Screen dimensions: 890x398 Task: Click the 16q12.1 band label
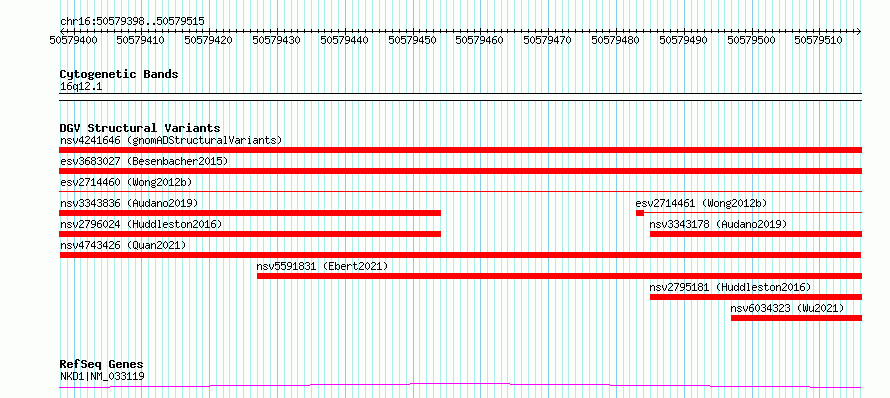(x=81, y=87)
